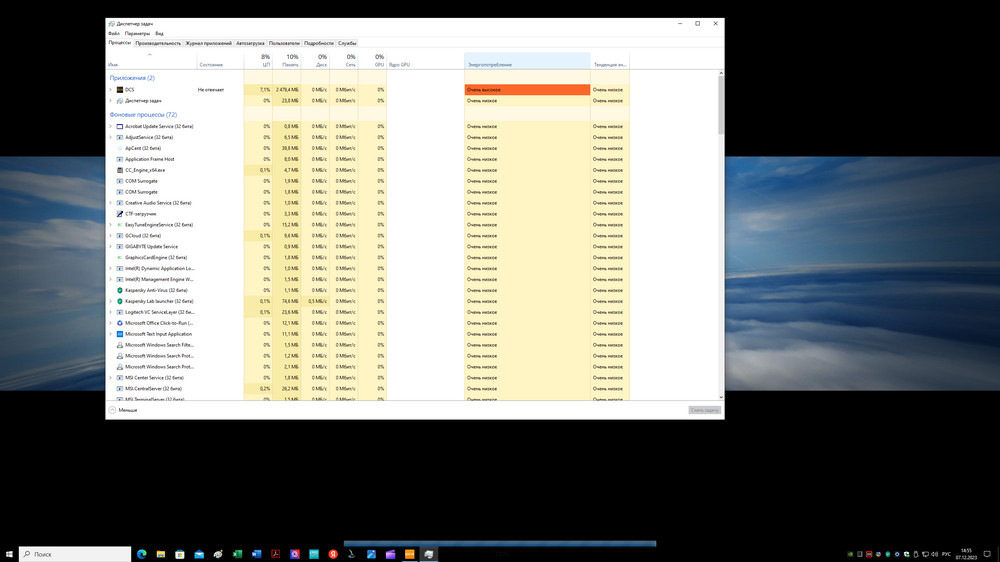Click Меньше to collapse details
Screen dimensions: 1000x562
pos(123,410)
